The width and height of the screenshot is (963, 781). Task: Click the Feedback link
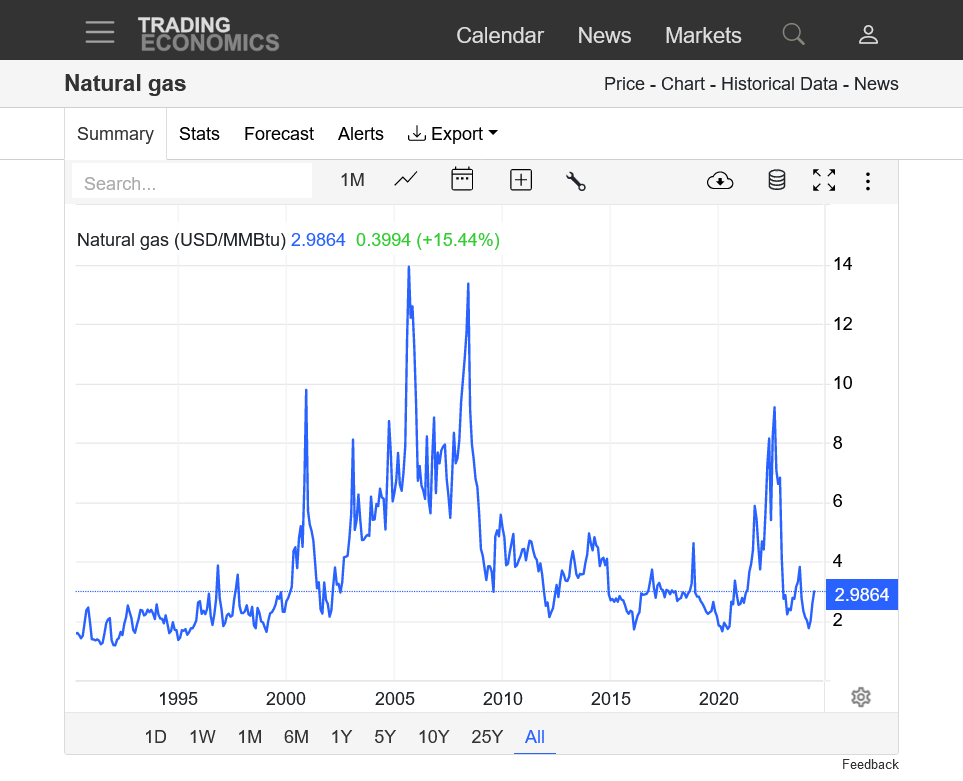pos(869,765)
